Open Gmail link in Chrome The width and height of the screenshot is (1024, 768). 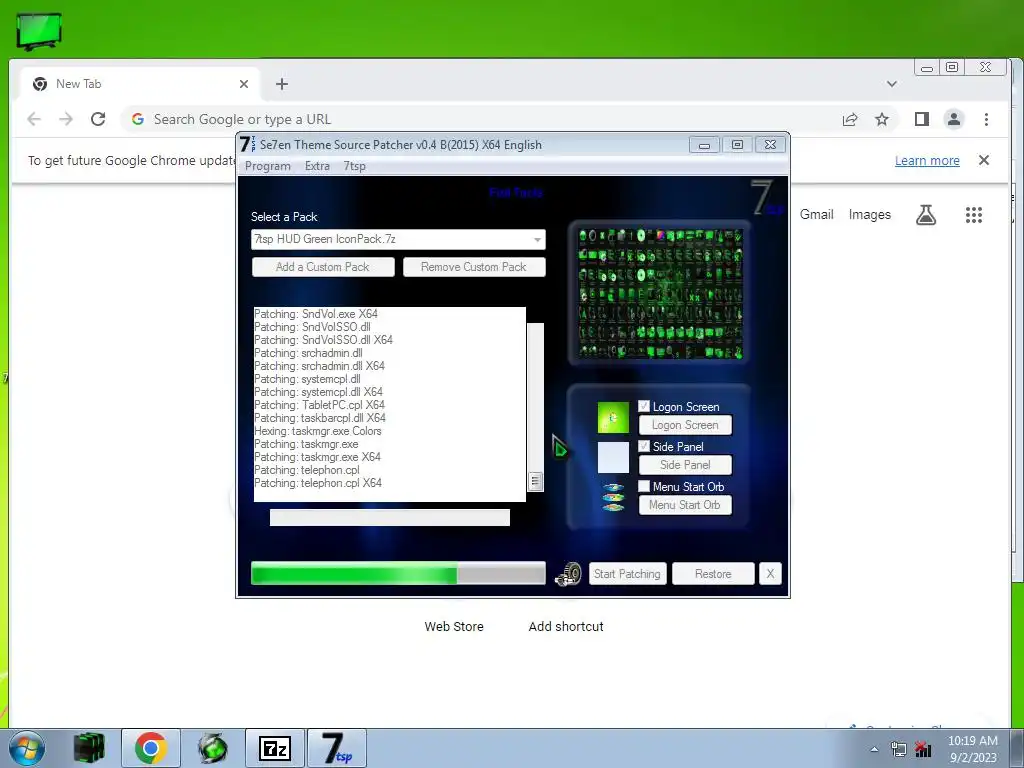click(816, 215)
